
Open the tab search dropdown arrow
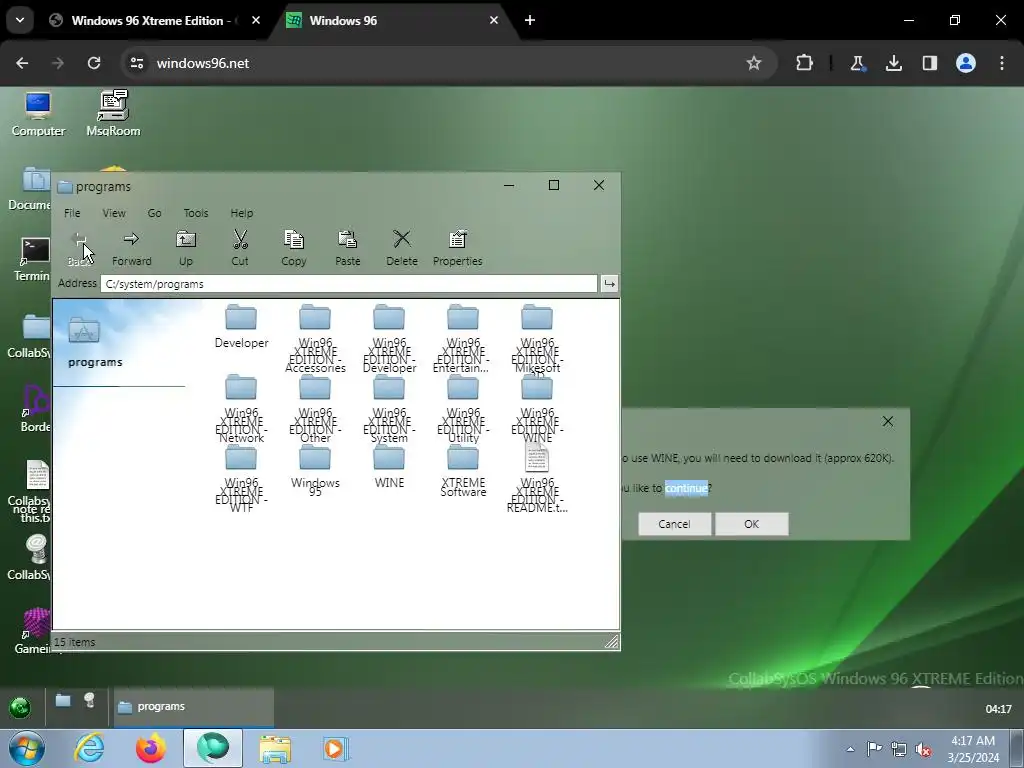pos(20,20)
